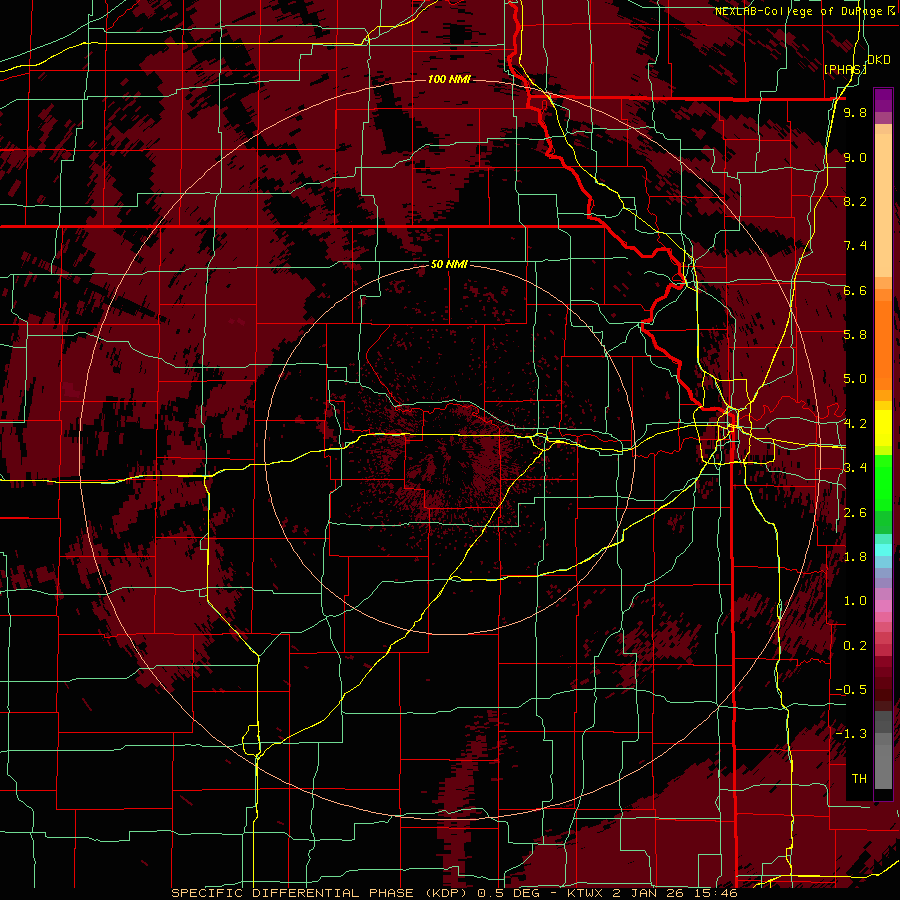Click the 6.6 value on the scale

855,290
